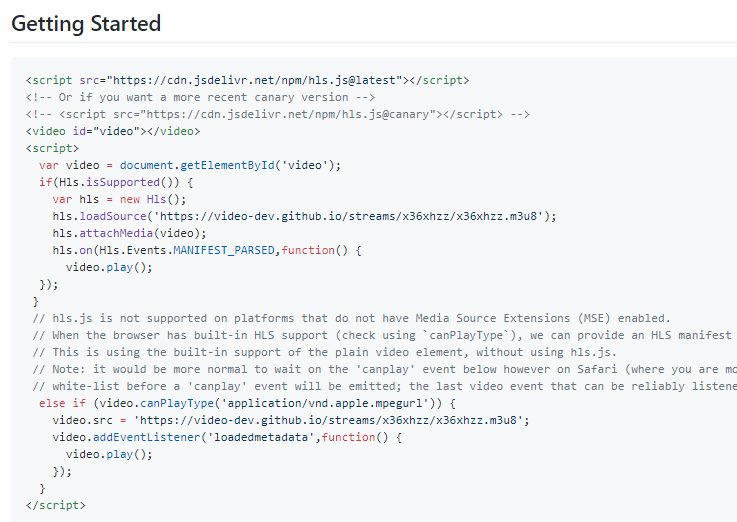The height and width of the screenshot is (522, 737).
Task: Click the addEventListener('loadedmetadata' line
Action: click(227, 437)
